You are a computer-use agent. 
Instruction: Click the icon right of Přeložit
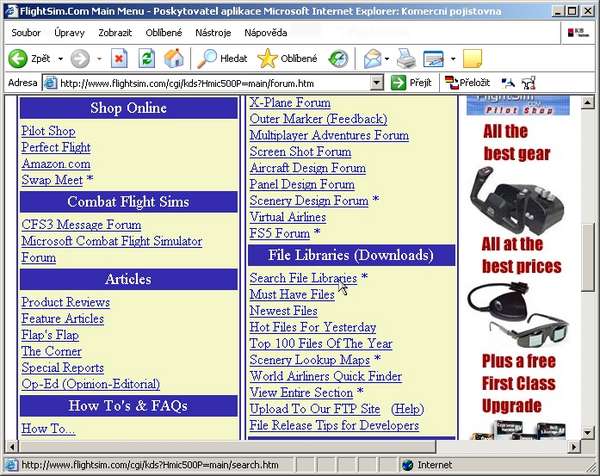click(508, 83)
